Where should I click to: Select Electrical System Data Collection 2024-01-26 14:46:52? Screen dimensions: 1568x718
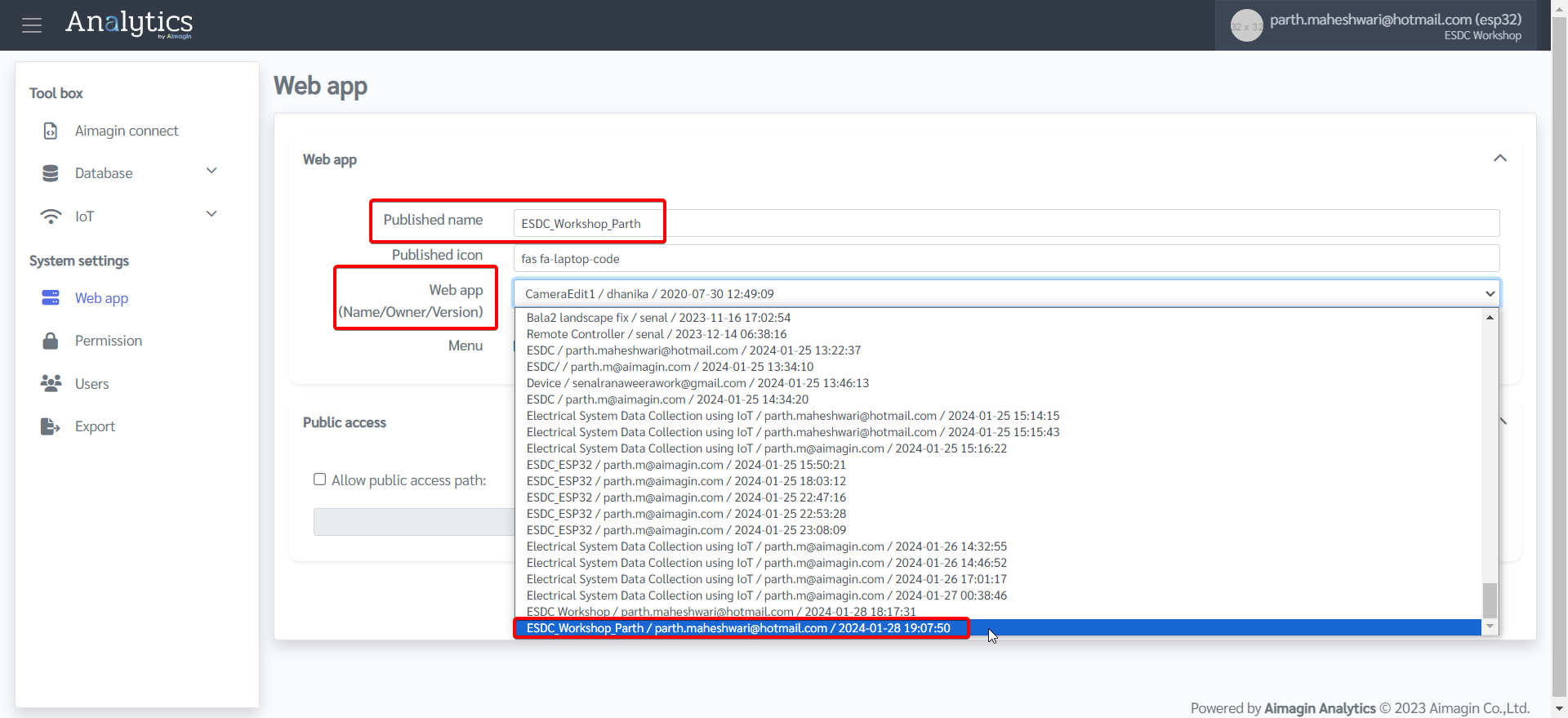click(998, 563)
